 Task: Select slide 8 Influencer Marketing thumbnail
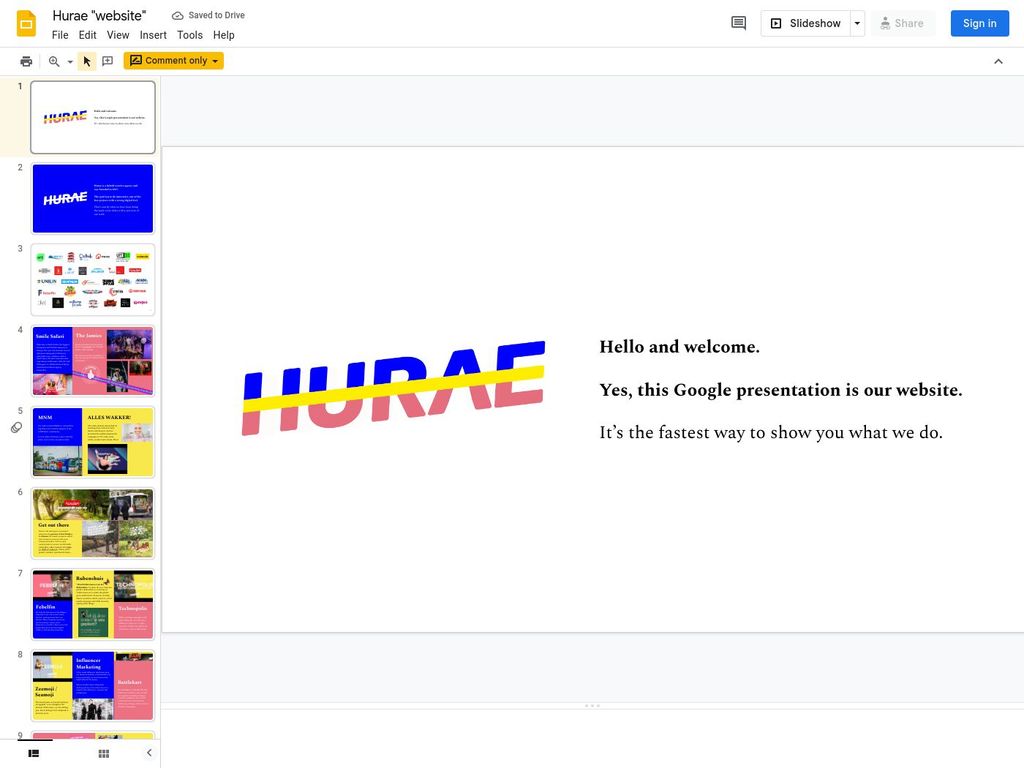(x=93, y=686)
